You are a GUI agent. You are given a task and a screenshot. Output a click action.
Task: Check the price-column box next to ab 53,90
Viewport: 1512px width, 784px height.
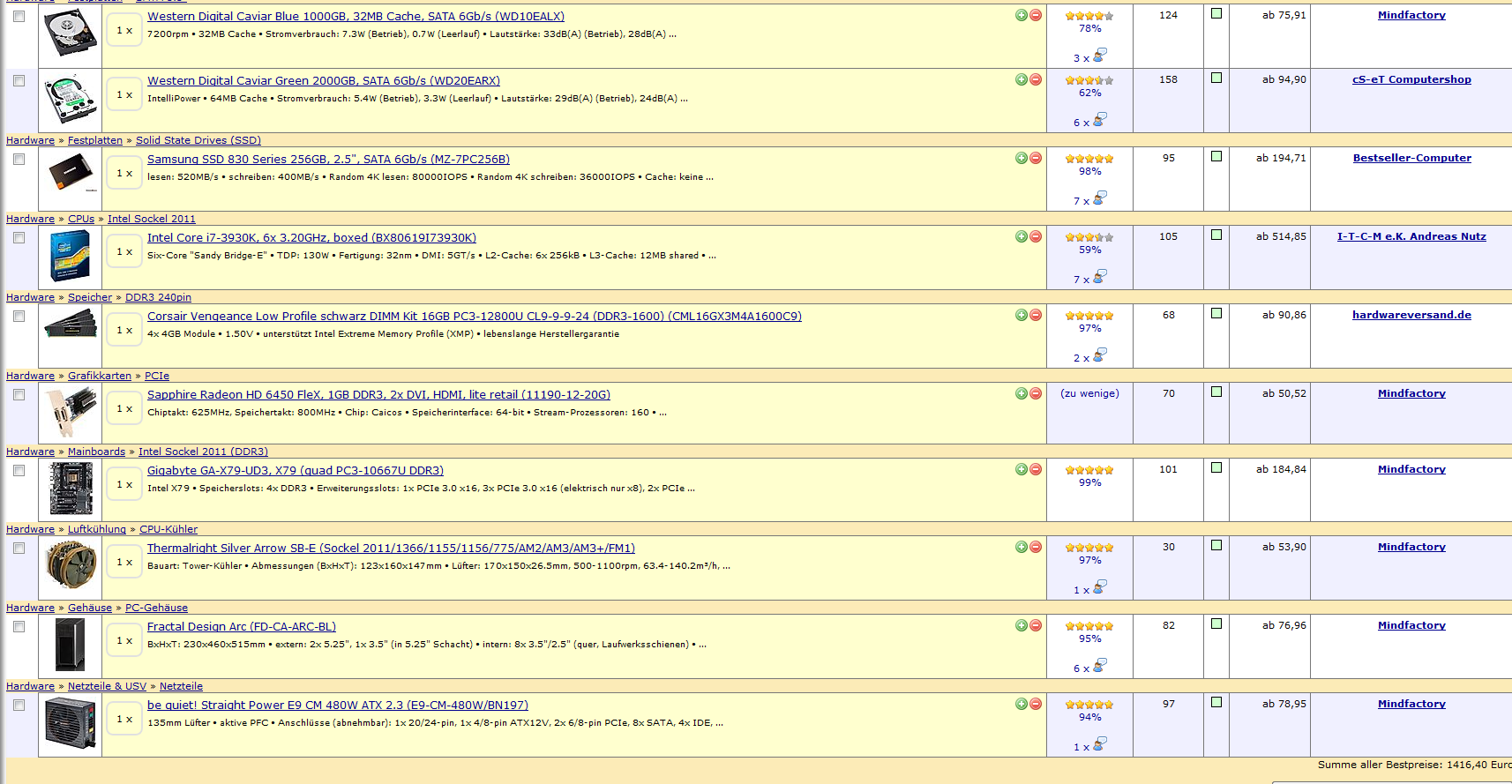pos(1216,545)
